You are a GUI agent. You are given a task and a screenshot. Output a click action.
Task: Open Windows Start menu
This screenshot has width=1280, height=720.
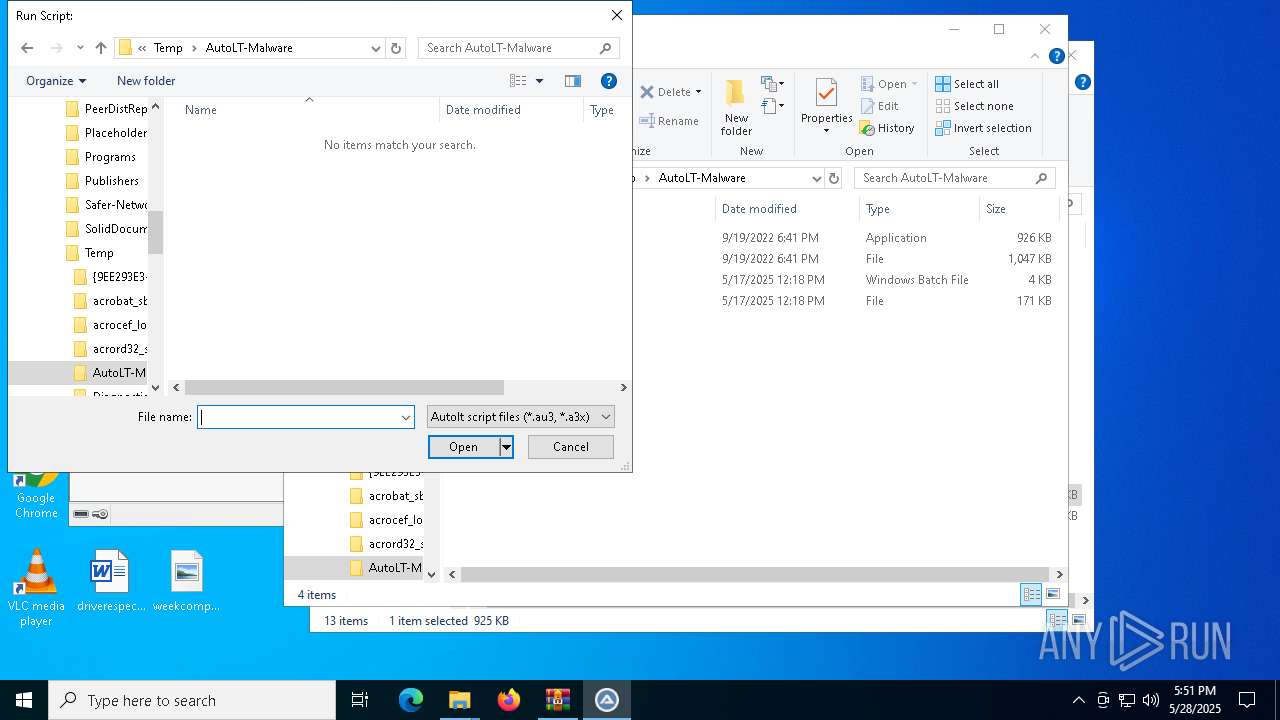click(x=24, y=700)
